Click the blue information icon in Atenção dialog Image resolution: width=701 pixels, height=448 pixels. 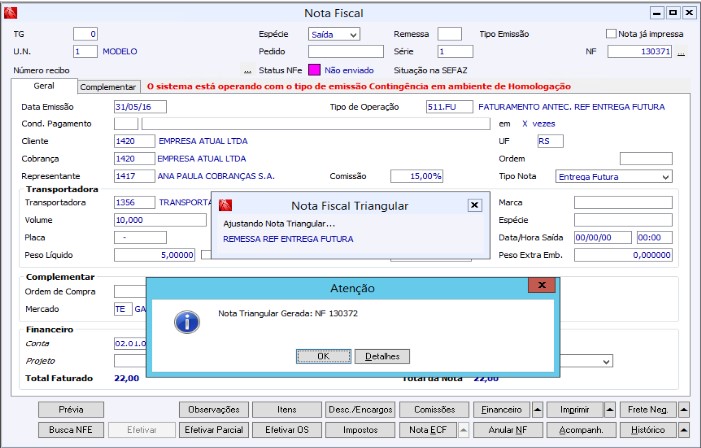click(x=187, y=322)
